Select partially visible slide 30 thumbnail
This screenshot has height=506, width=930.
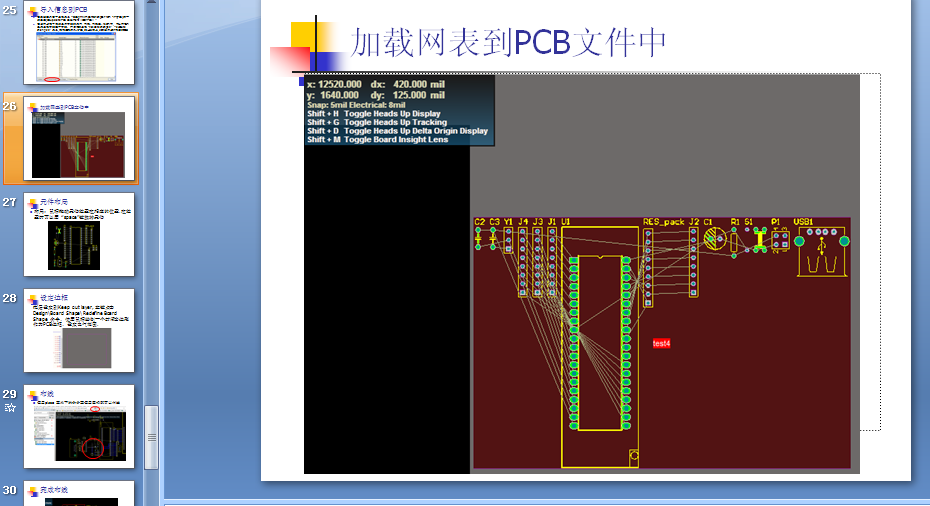coord(79,494)
